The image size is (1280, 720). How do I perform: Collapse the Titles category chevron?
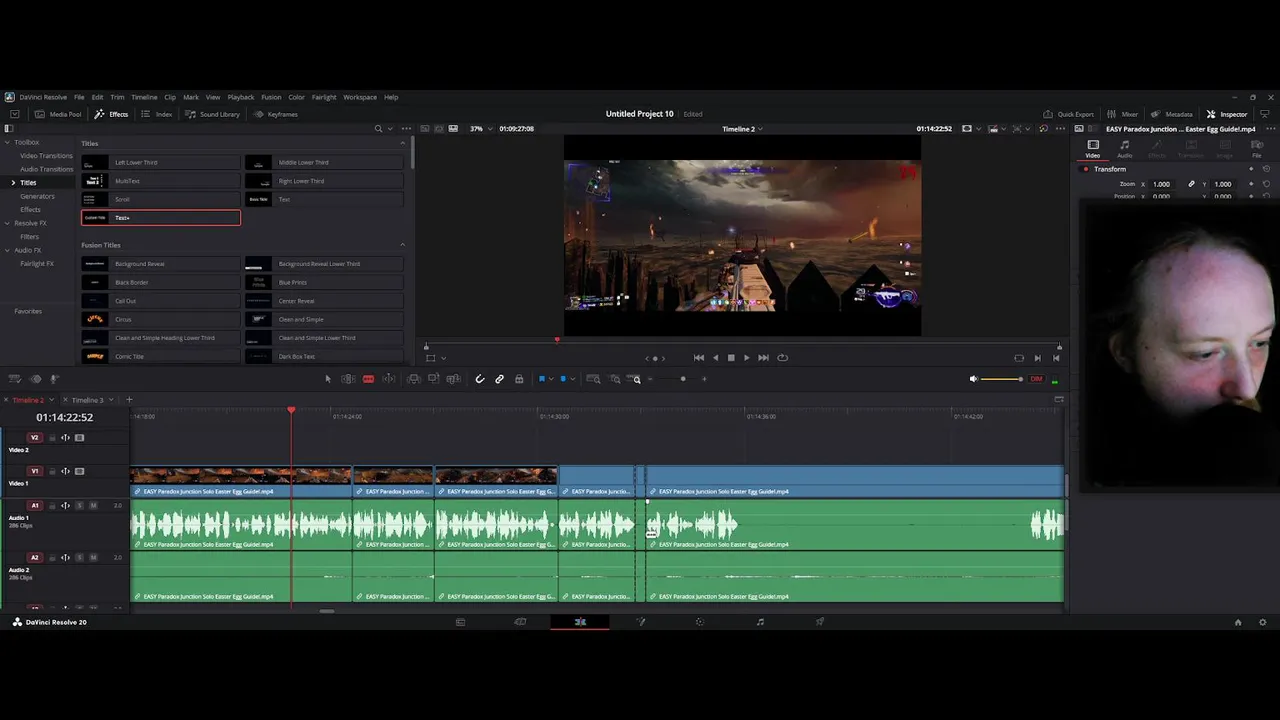(x=403, y=143)
